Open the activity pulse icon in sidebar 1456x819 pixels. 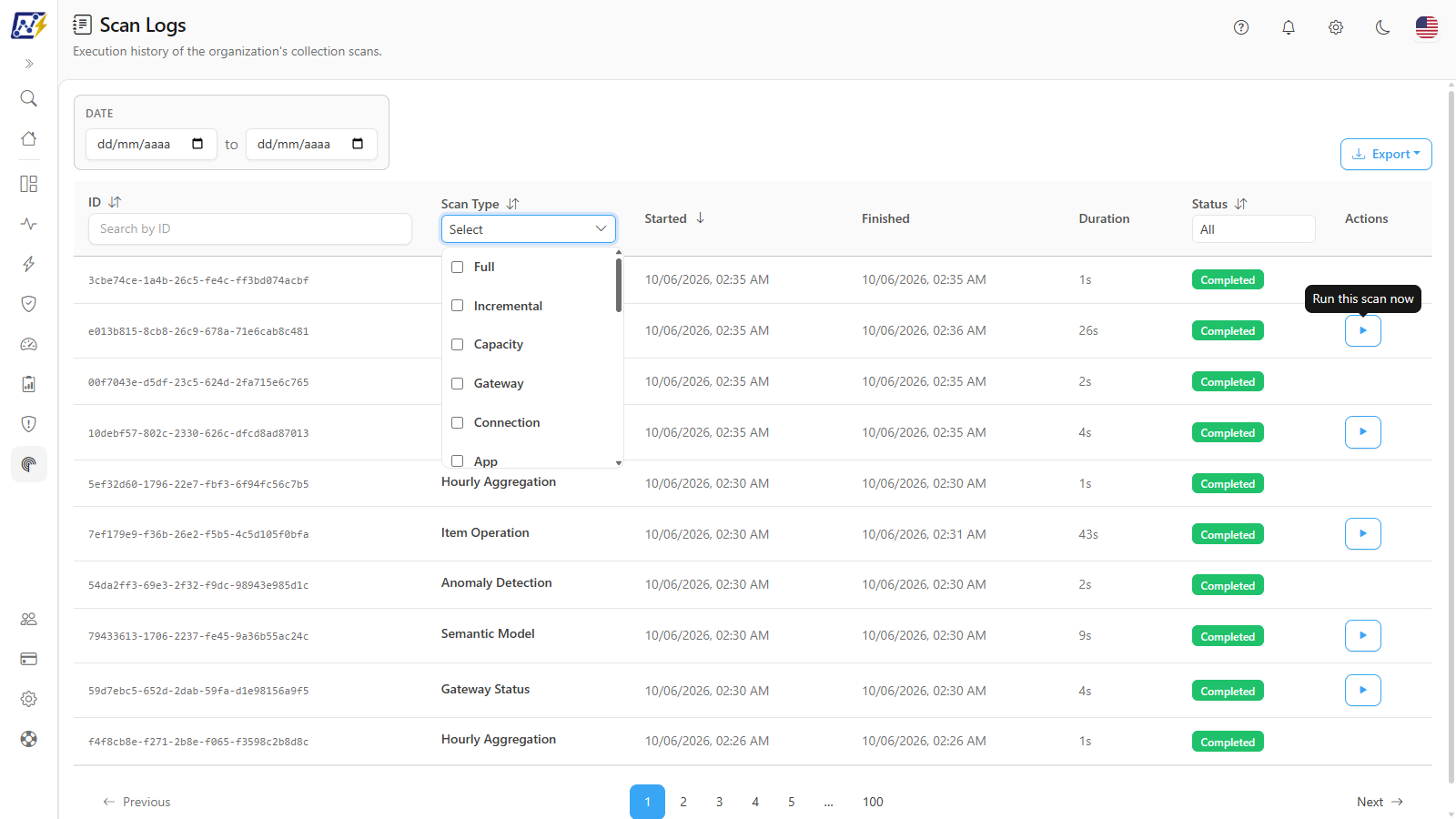[29, 224]
